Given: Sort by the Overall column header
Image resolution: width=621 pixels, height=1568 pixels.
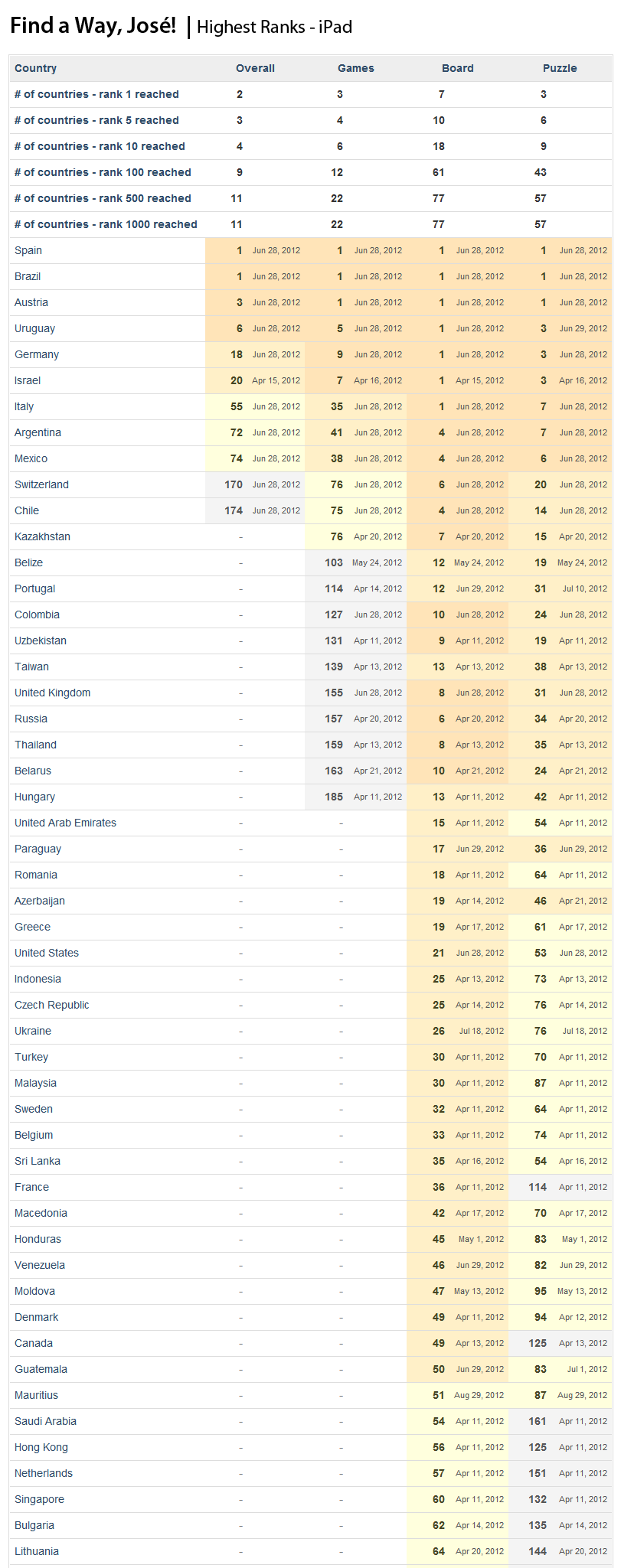Looking at the screenshot, I should (255, 68).
